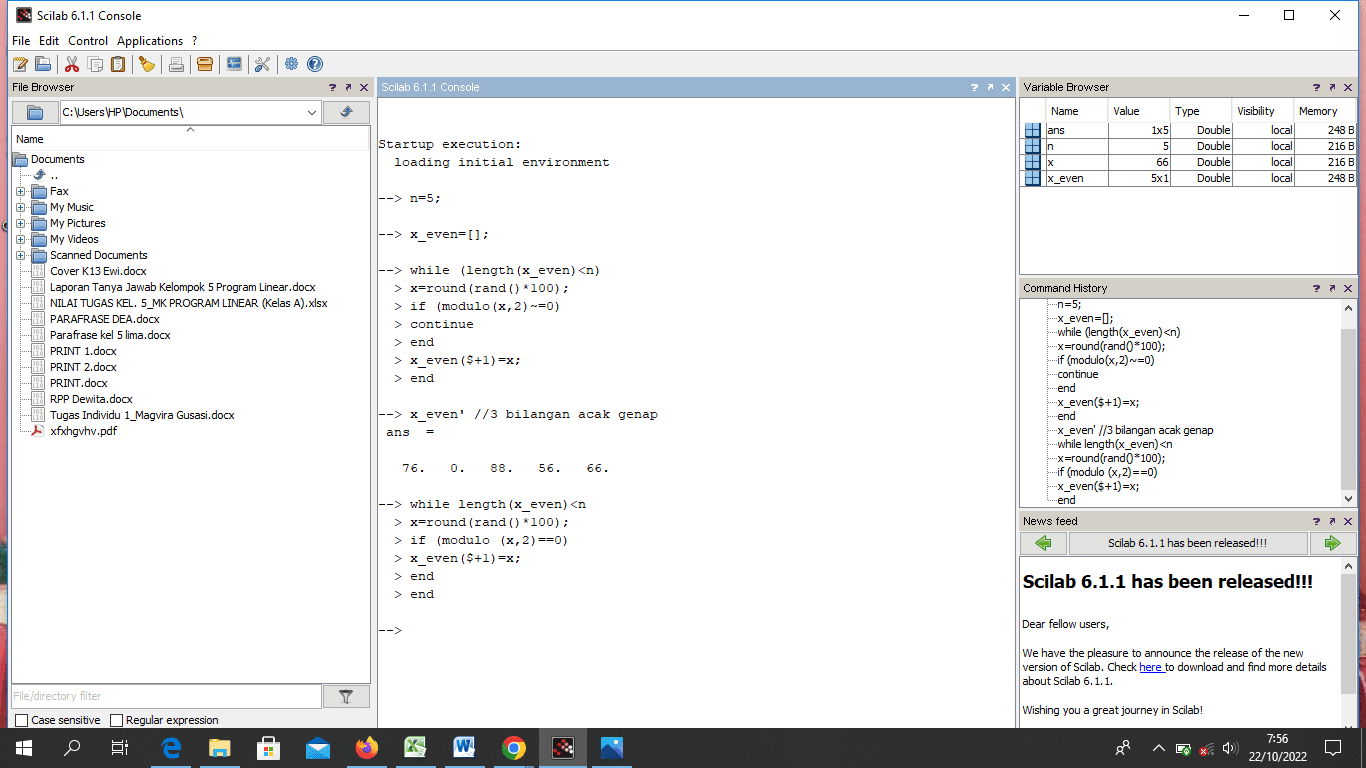Select the ans variable row
Screen dimensions: 1366x768
(x=1188, y=130)
